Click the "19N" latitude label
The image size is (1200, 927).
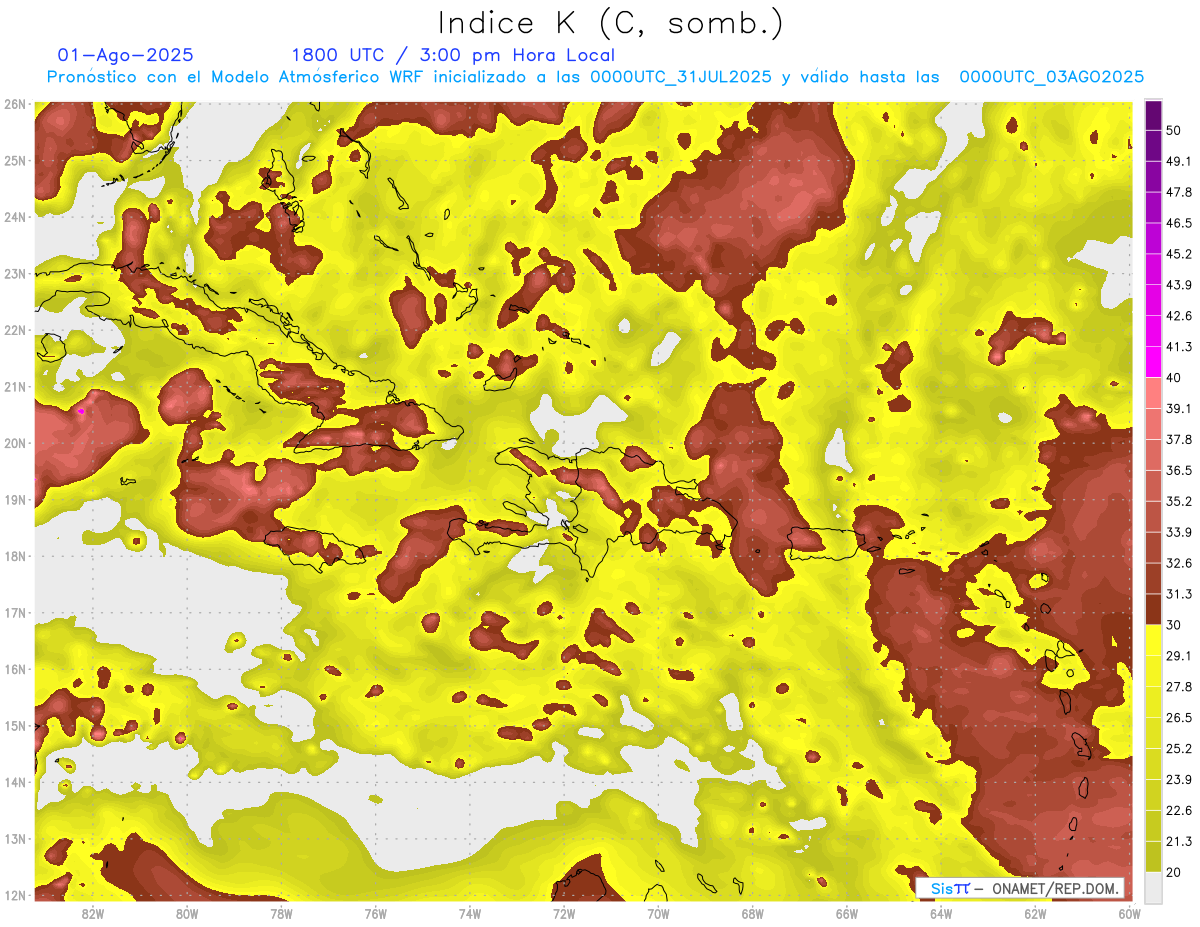click(x=15, y=499)
